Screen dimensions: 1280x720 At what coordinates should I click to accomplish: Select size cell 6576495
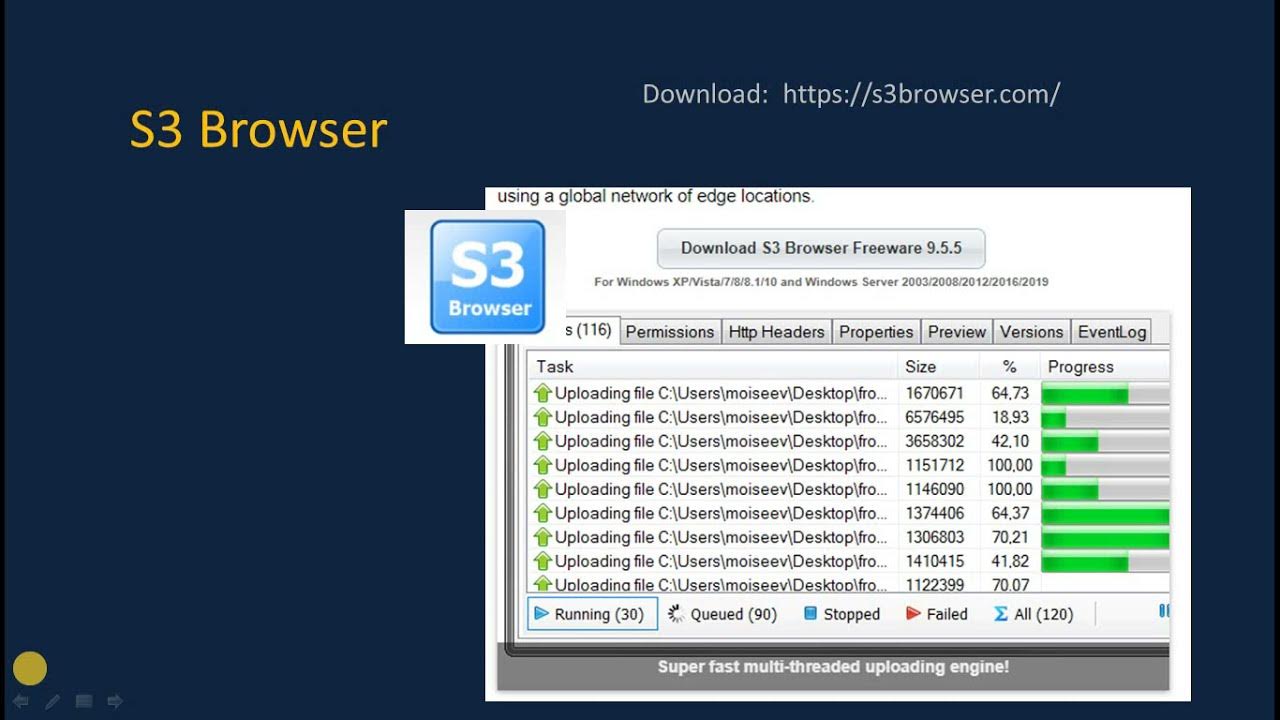(934, 417)
